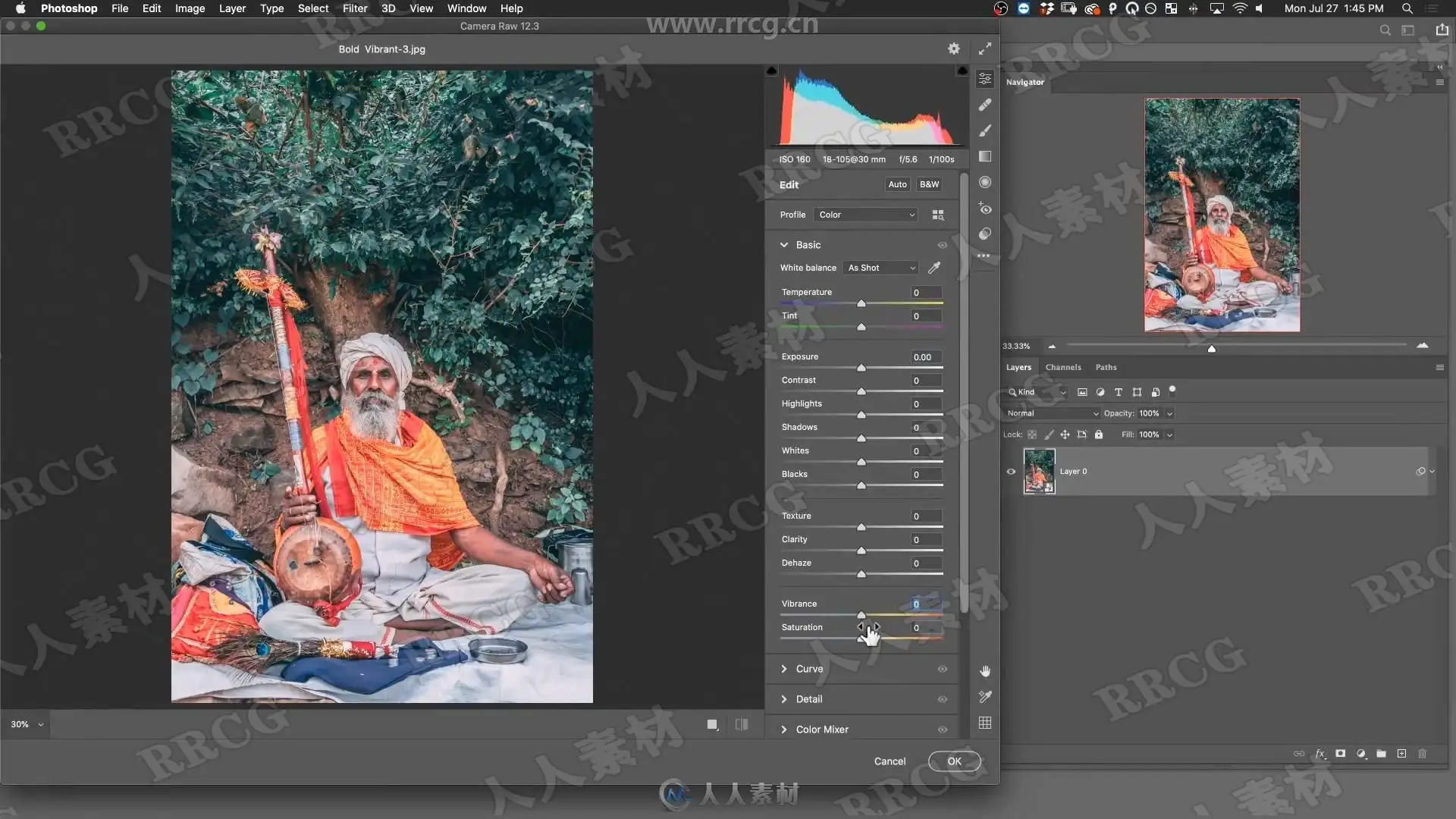This screenshot has width=1456, height=819.
Task: Switch to the Channels tab
Action: pyautogui.click(x=1063, y=367)
